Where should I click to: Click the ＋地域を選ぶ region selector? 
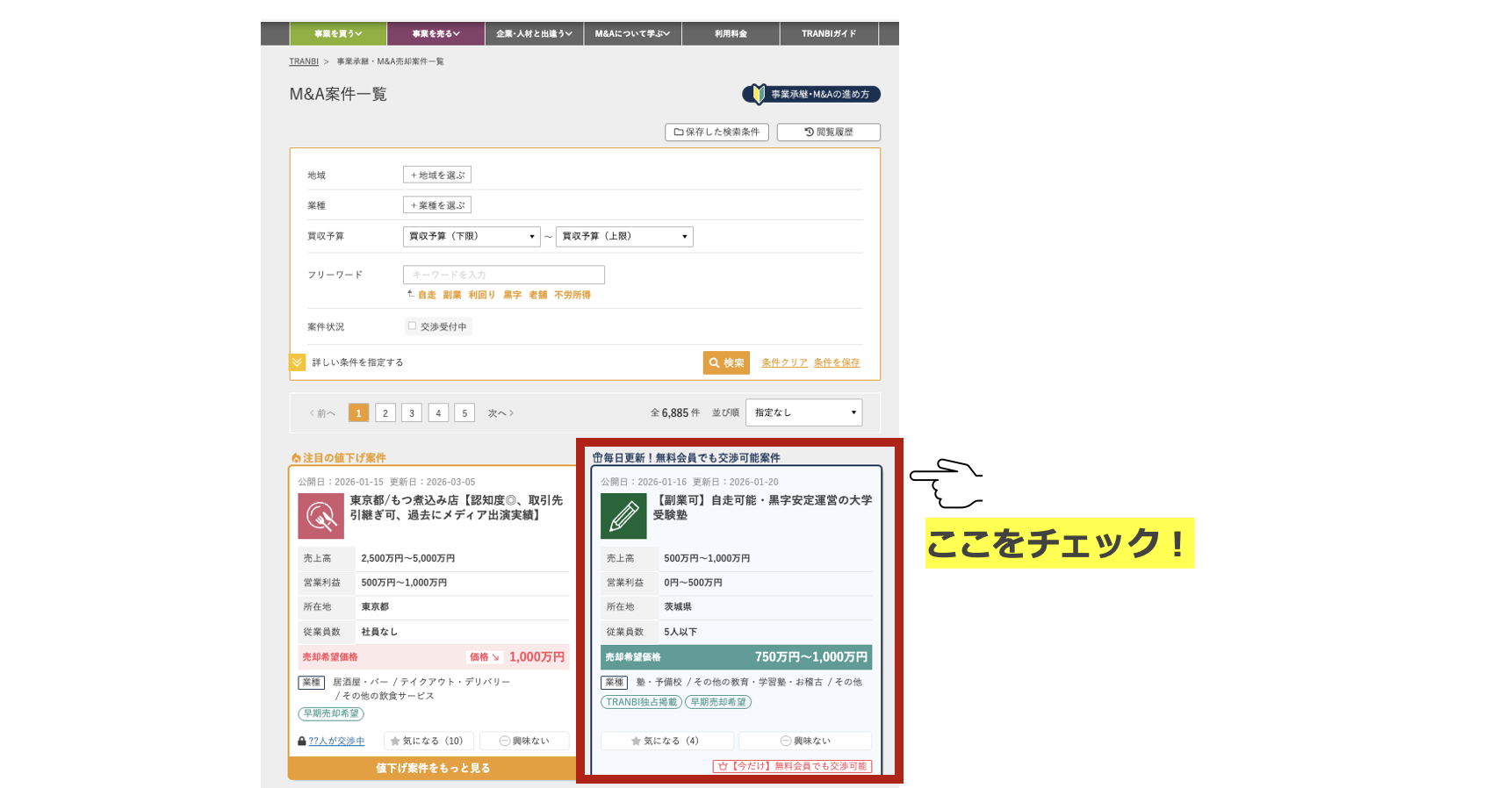point(437,175)
